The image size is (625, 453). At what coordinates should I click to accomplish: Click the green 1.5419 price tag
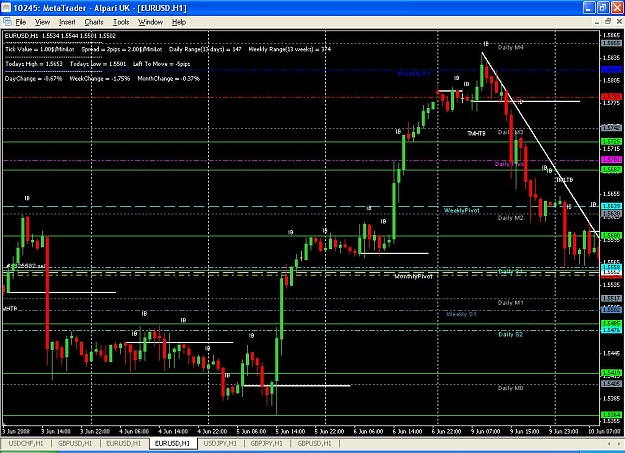point(611,373)
